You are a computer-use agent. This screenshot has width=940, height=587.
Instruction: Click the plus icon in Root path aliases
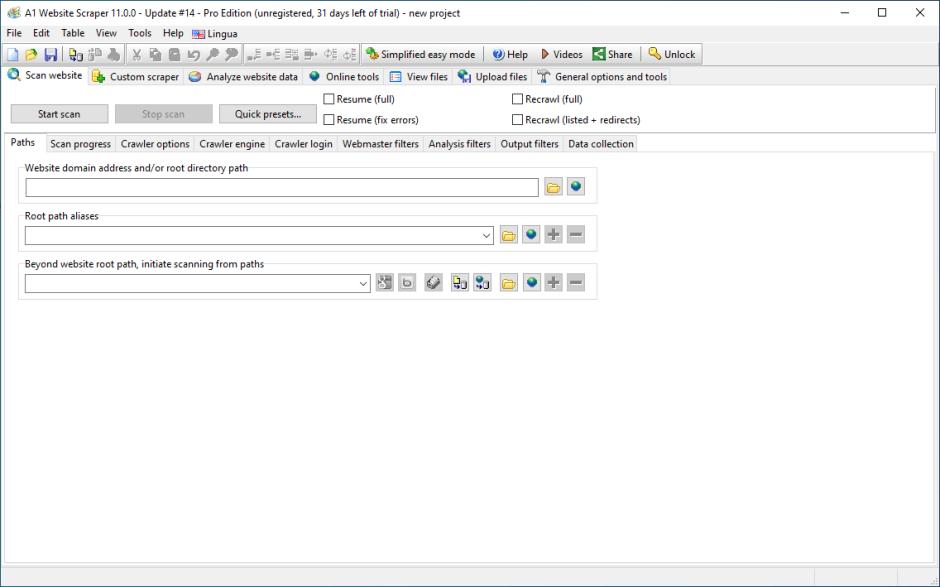553,235
